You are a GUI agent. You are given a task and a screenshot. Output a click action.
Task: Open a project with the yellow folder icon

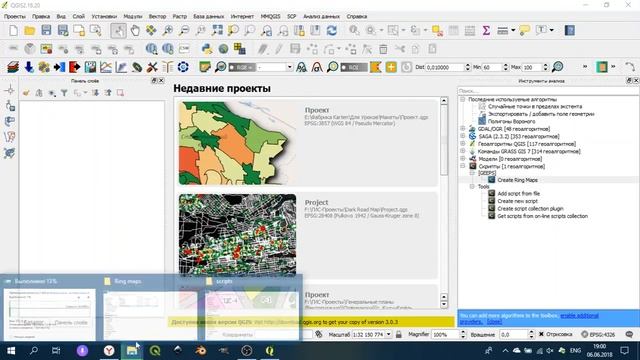click(x=29, y=31)
